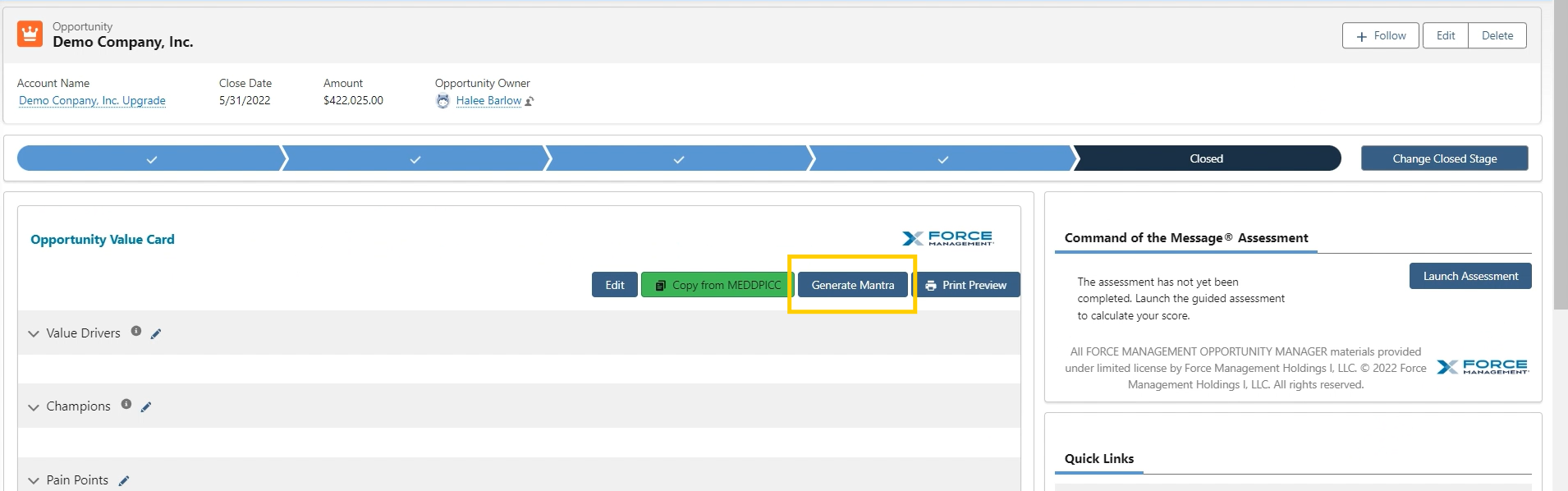Viewport: 1568px width, 491px height.
Task: Click the owner avatar icon next to Halee Barlow
Action: (443, 101)
